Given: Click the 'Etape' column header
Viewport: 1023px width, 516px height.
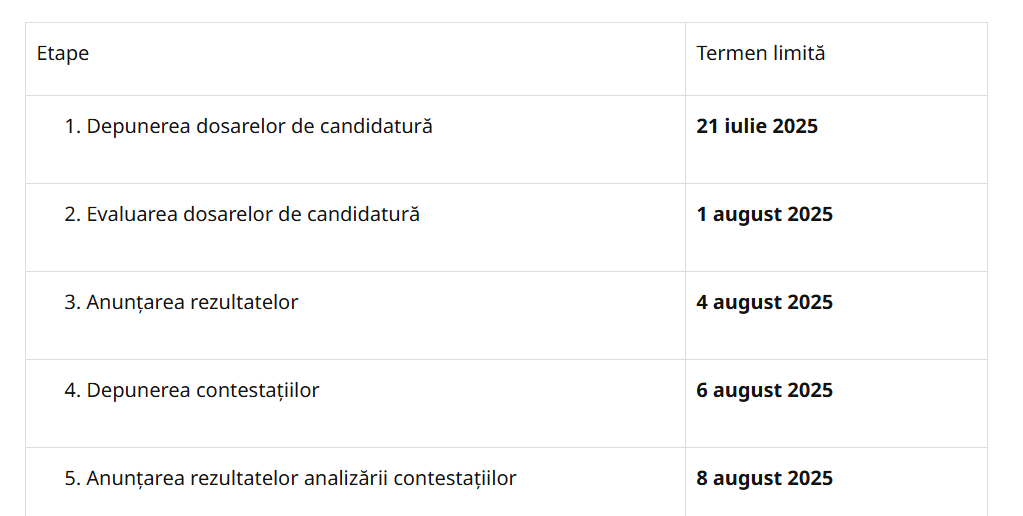Looking at the screenshot, I should coord(63,54).
